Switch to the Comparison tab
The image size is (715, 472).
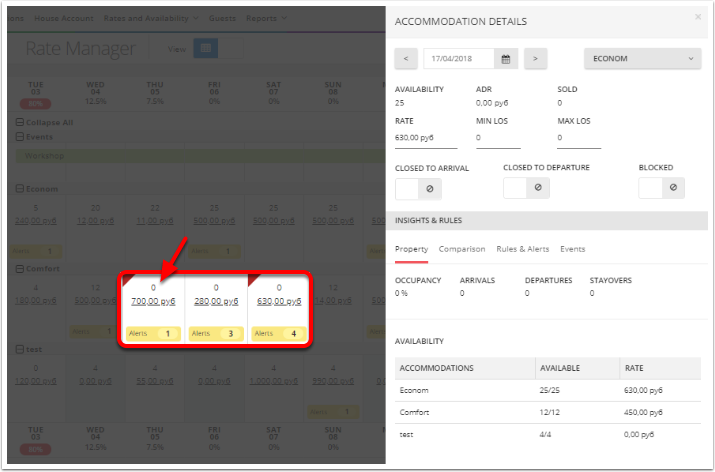click(462, 249)
